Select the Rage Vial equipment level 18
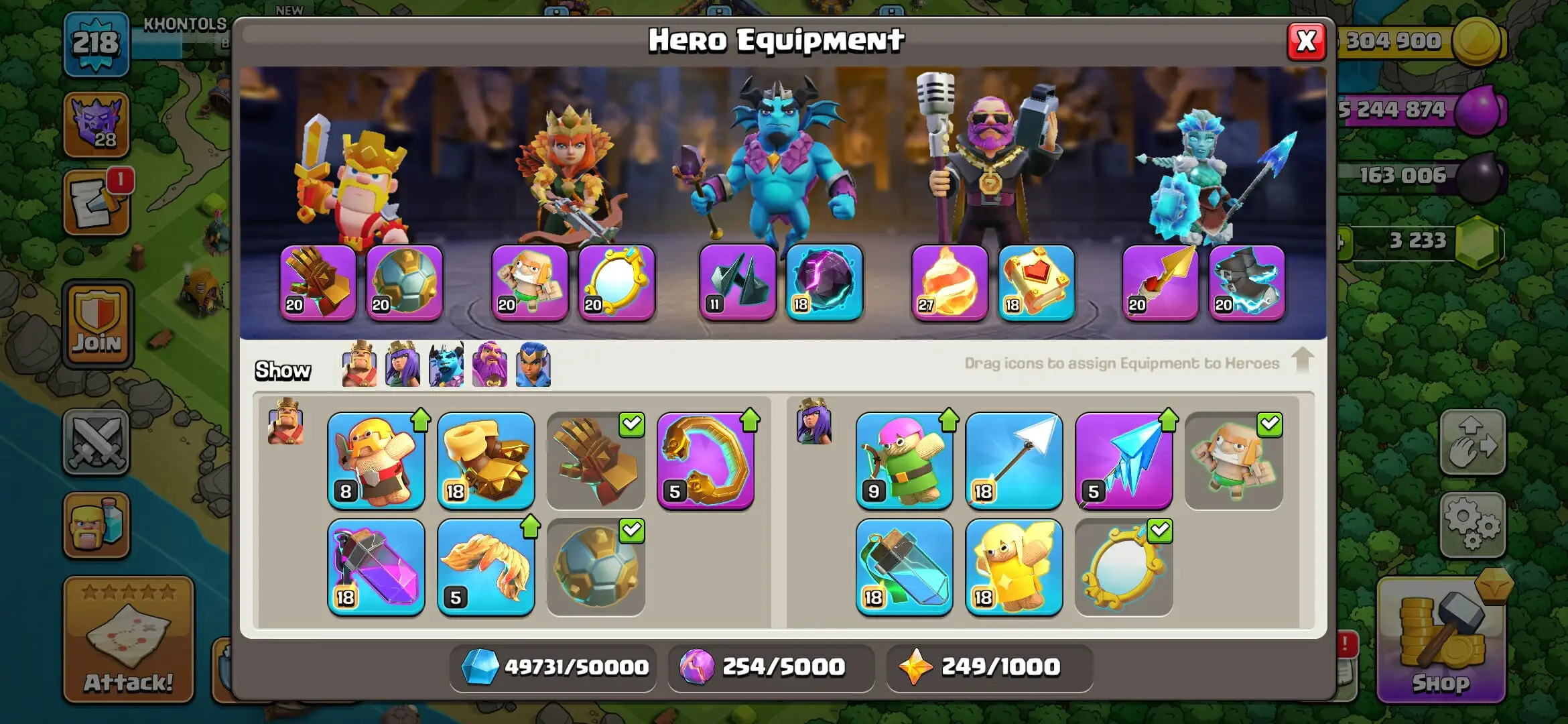Image resolution: width=1568 pixels, height=724 pixels. tap(376, 567)
